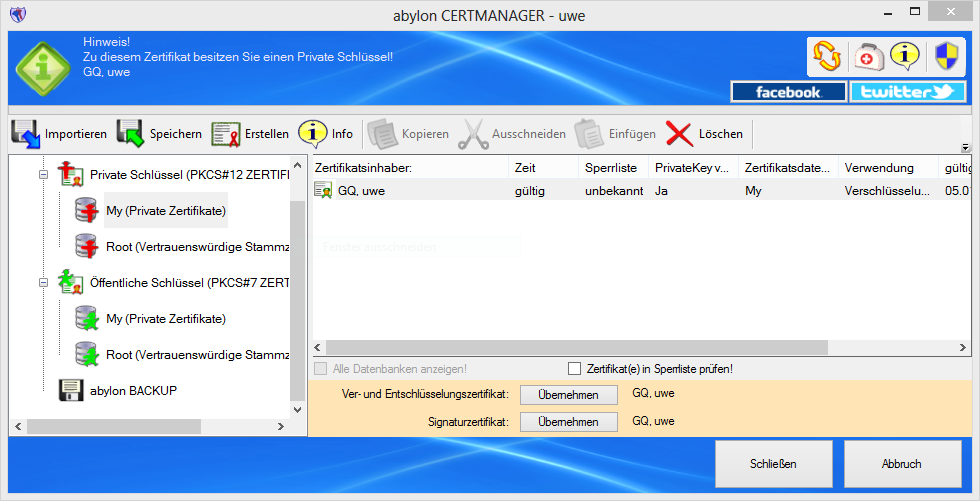Select My (Private Zertifikate) under Private Schlüssel

166,211
